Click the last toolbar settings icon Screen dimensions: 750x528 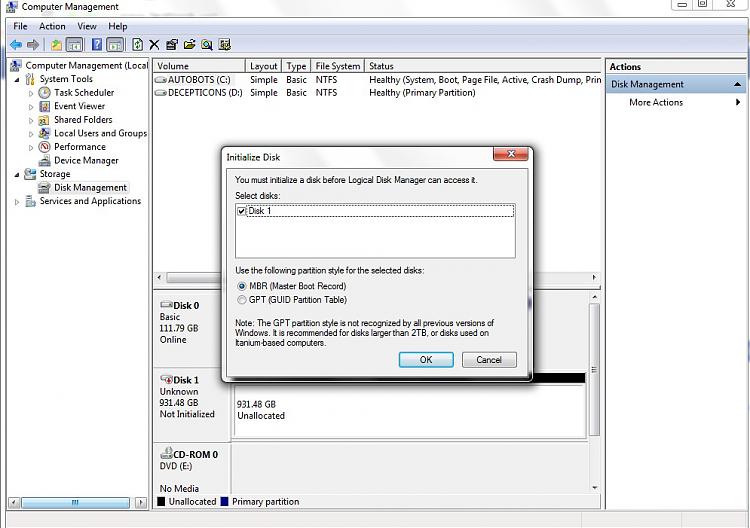coord(224,45)
